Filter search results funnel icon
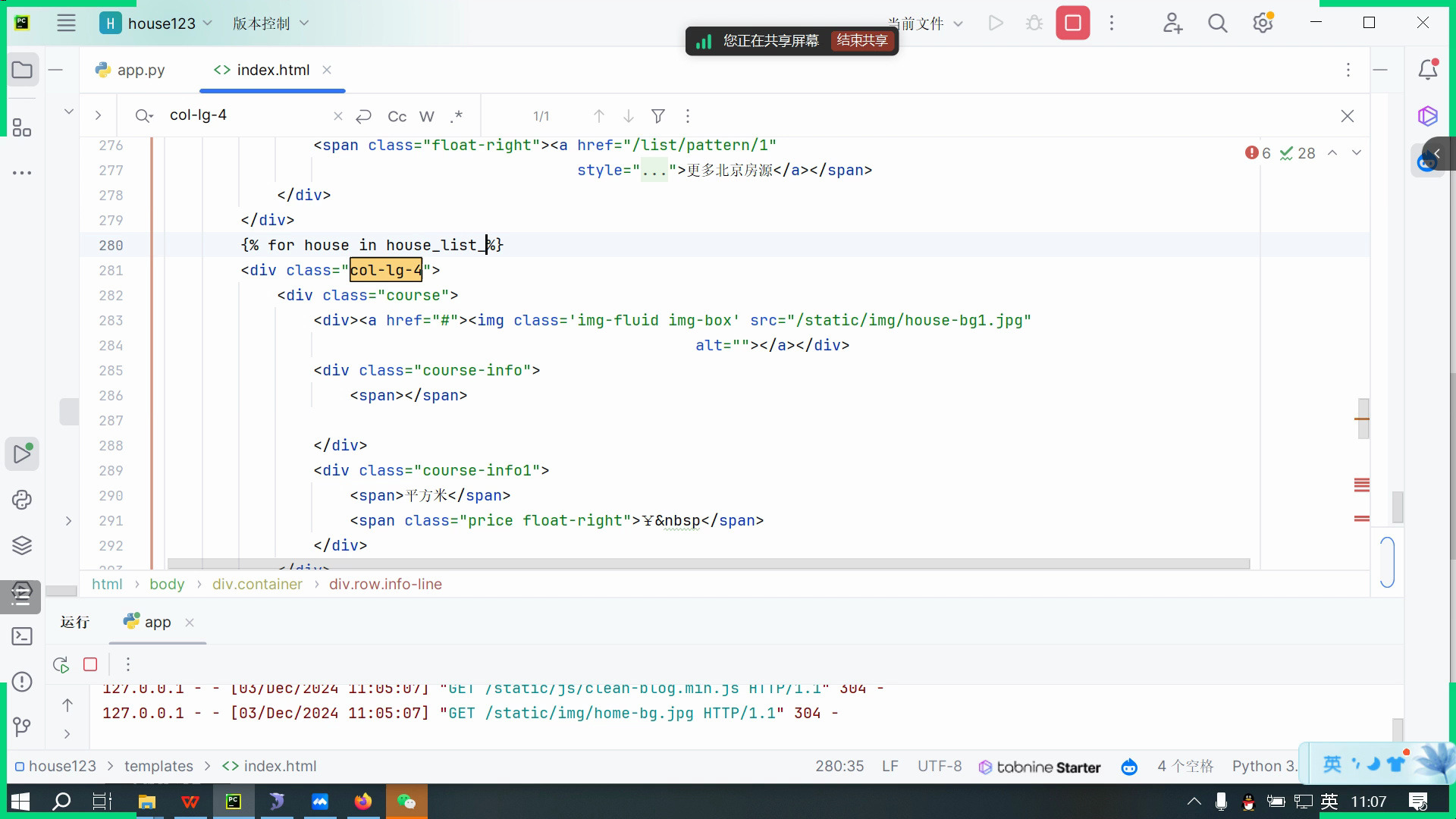Viewport: 1456px width, 819px height. click(x=658, y=116)
